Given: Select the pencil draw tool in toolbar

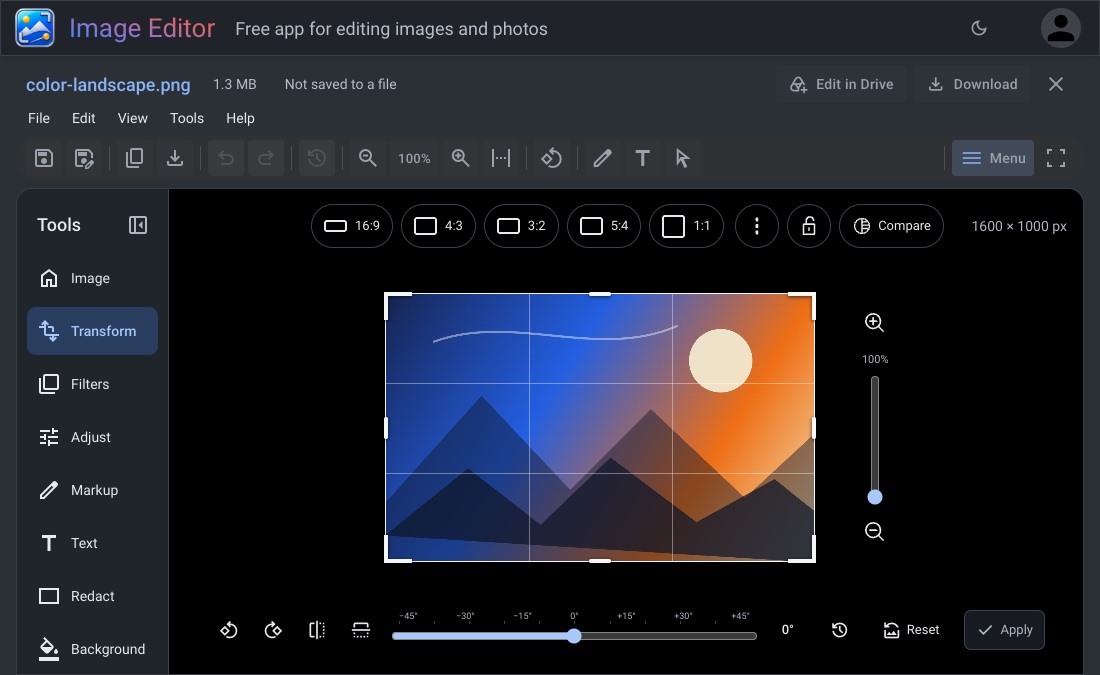Looking at the screenshot, I should pyautogui.click(x=603, y=158).
